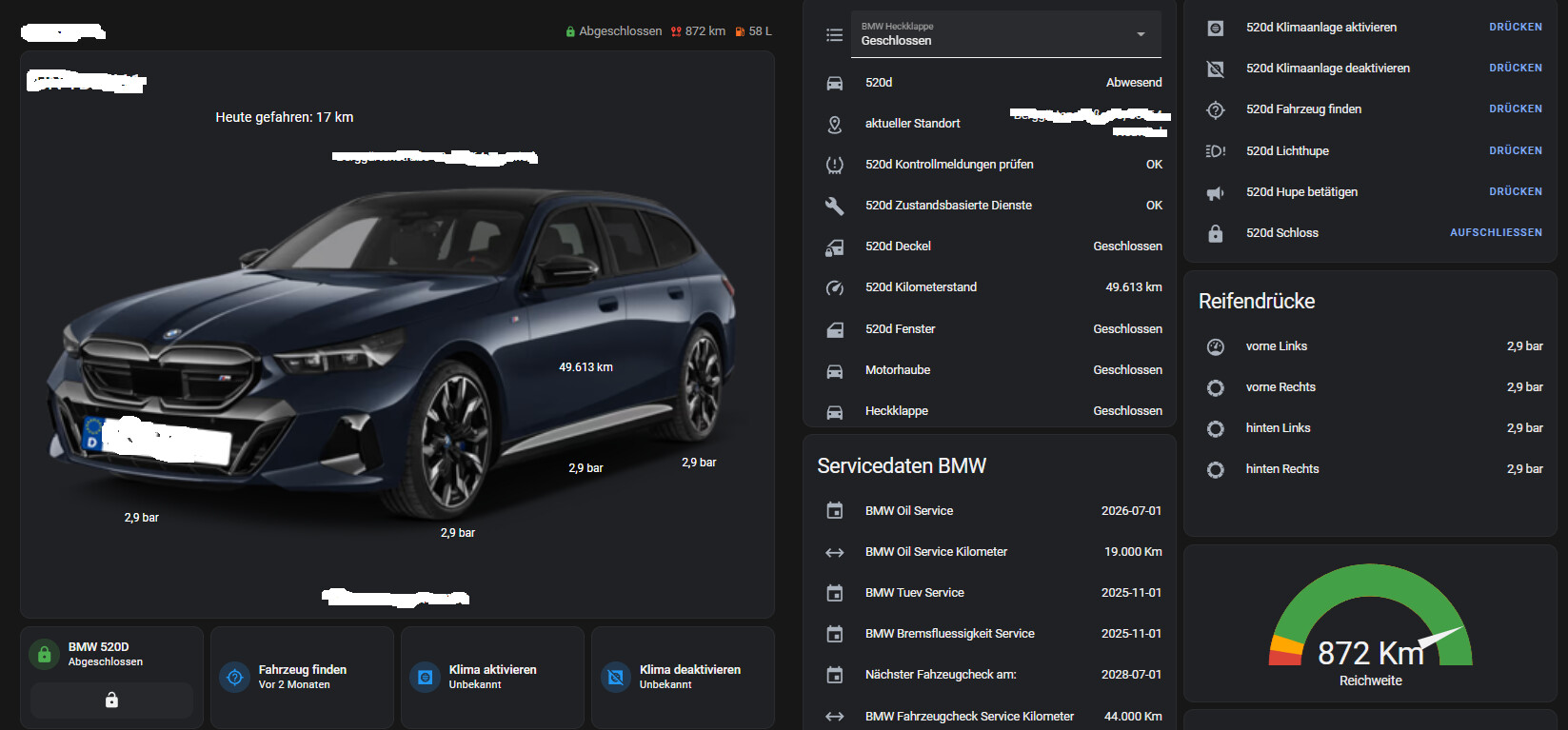Click the 49.613 km Kilometerstand value
Viewport: 1568px width, 730px height.
click(1134, 287)
